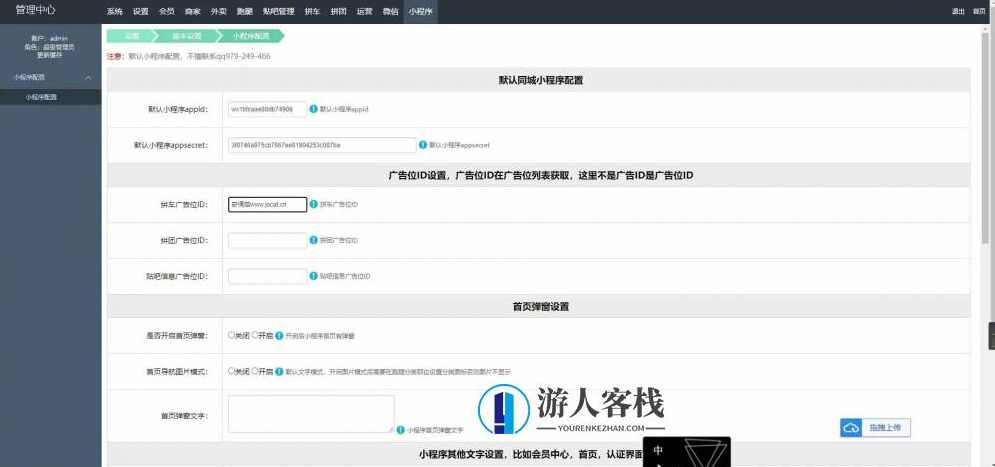The width and height of the screenshot is (995, 467).
Task: Open the 运营 top menu
Action: (364, 11)
